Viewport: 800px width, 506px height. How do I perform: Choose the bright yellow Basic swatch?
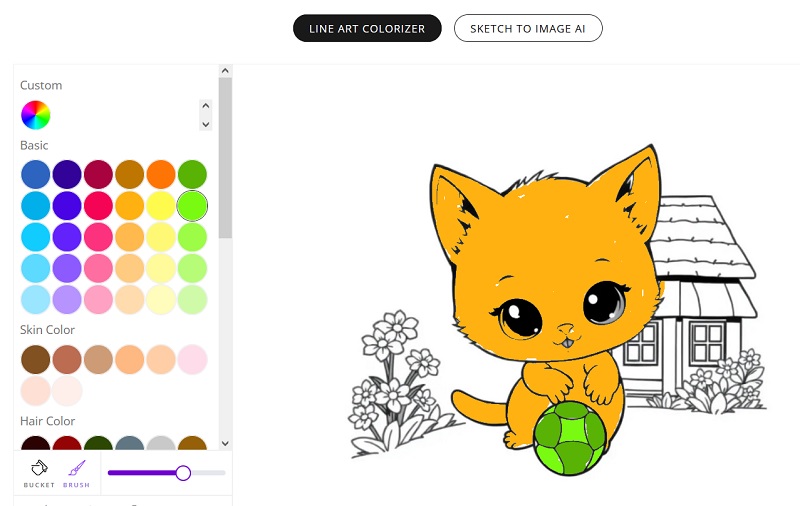(161, 206)
